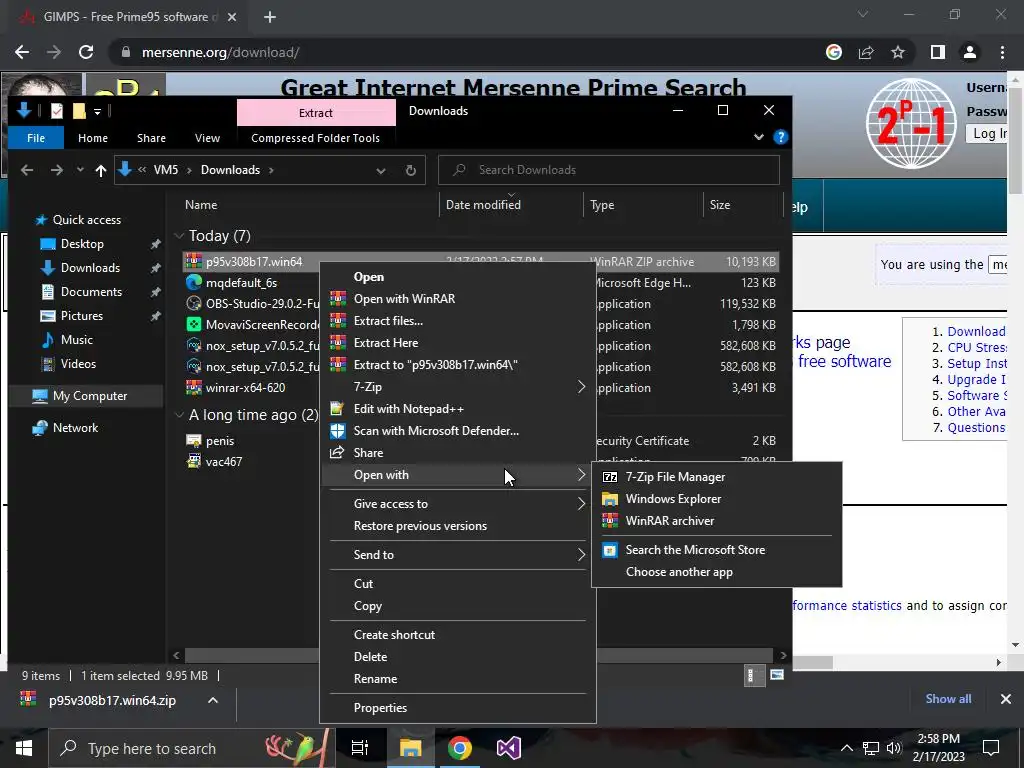Click Chrome share page icon

tap(866, 52)
